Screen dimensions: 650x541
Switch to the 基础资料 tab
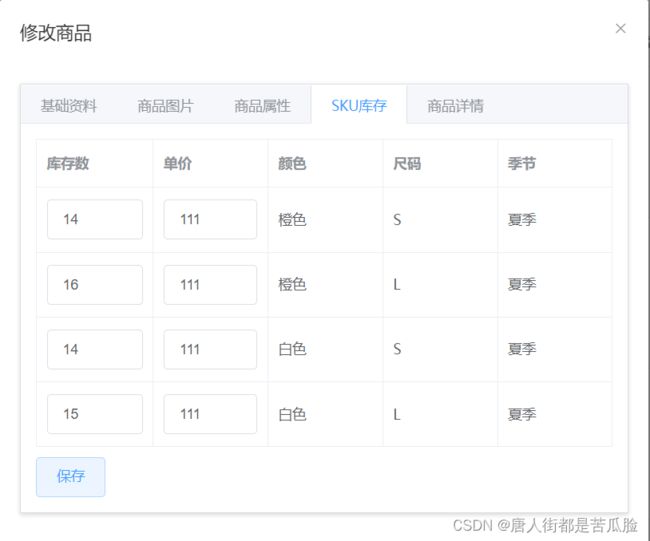coord(68,106)
